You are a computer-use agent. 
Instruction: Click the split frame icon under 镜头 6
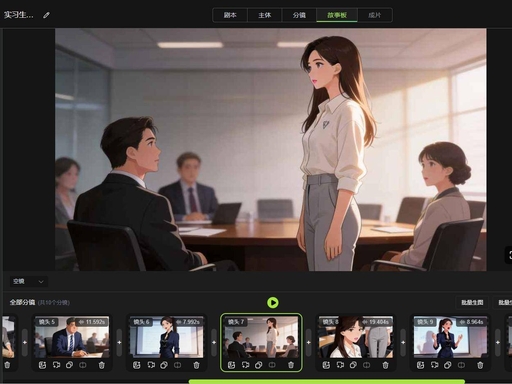tap(177, 365)
